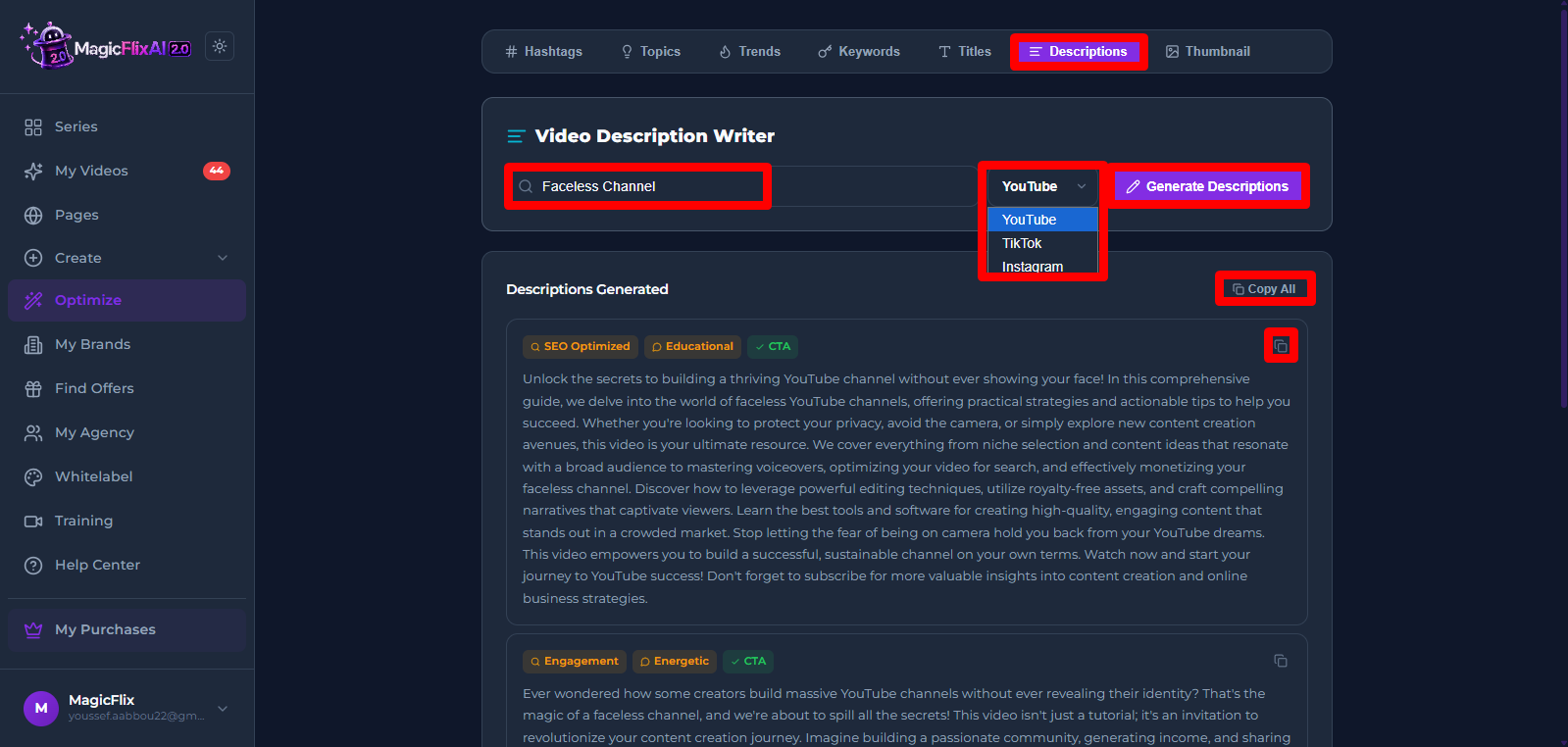The height and width of the screenshot is (747, 1568).
Task: Click Generate Descriptions button
Action: (1208, 186)
